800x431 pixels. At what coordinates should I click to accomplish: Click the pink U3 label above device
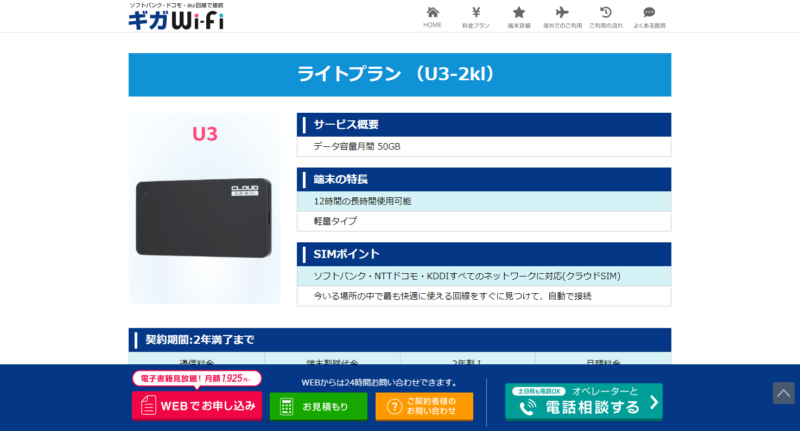(x=205, y=134)
